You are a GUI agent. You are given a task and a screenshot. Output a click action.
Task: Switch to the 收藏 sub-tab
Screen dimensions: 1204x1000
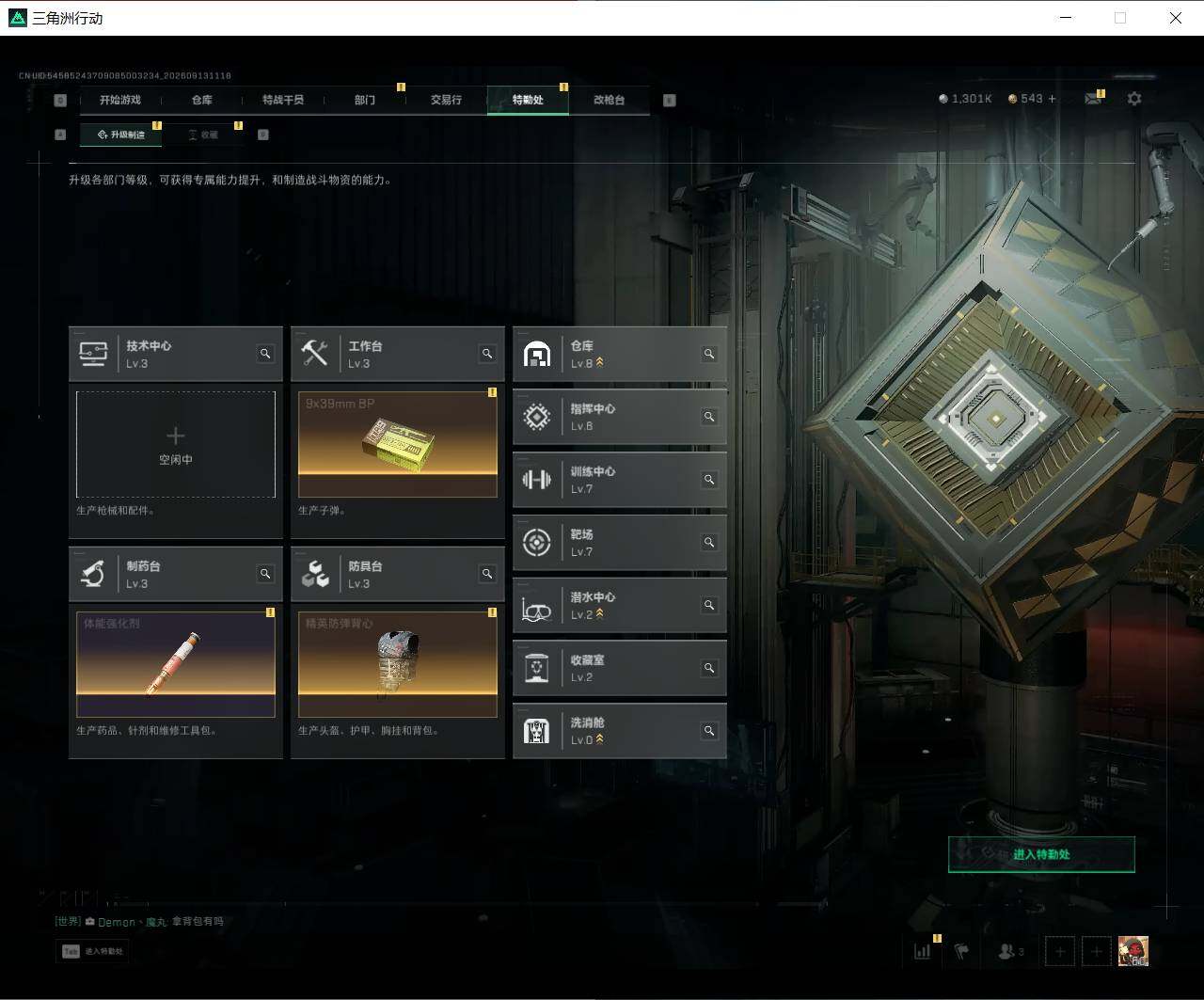coord(203,135)
